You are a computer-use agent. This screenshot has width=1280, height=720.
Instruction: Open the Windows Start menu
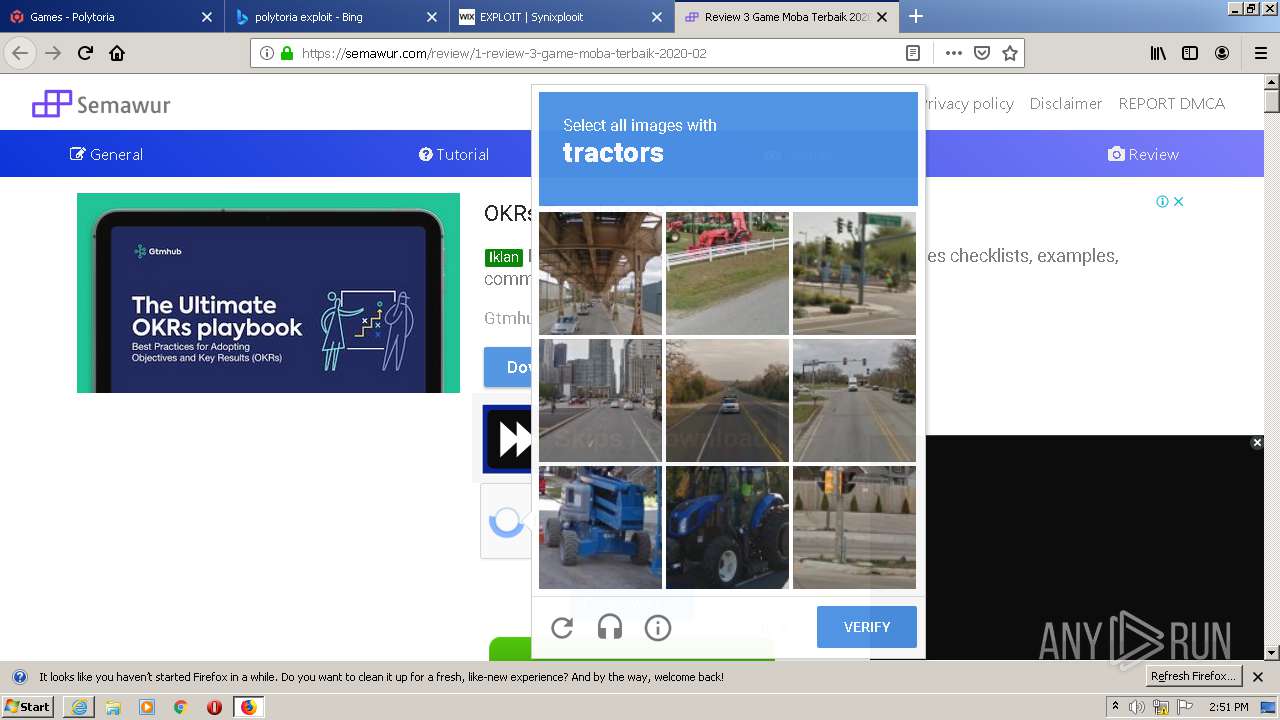pos(28,706)
